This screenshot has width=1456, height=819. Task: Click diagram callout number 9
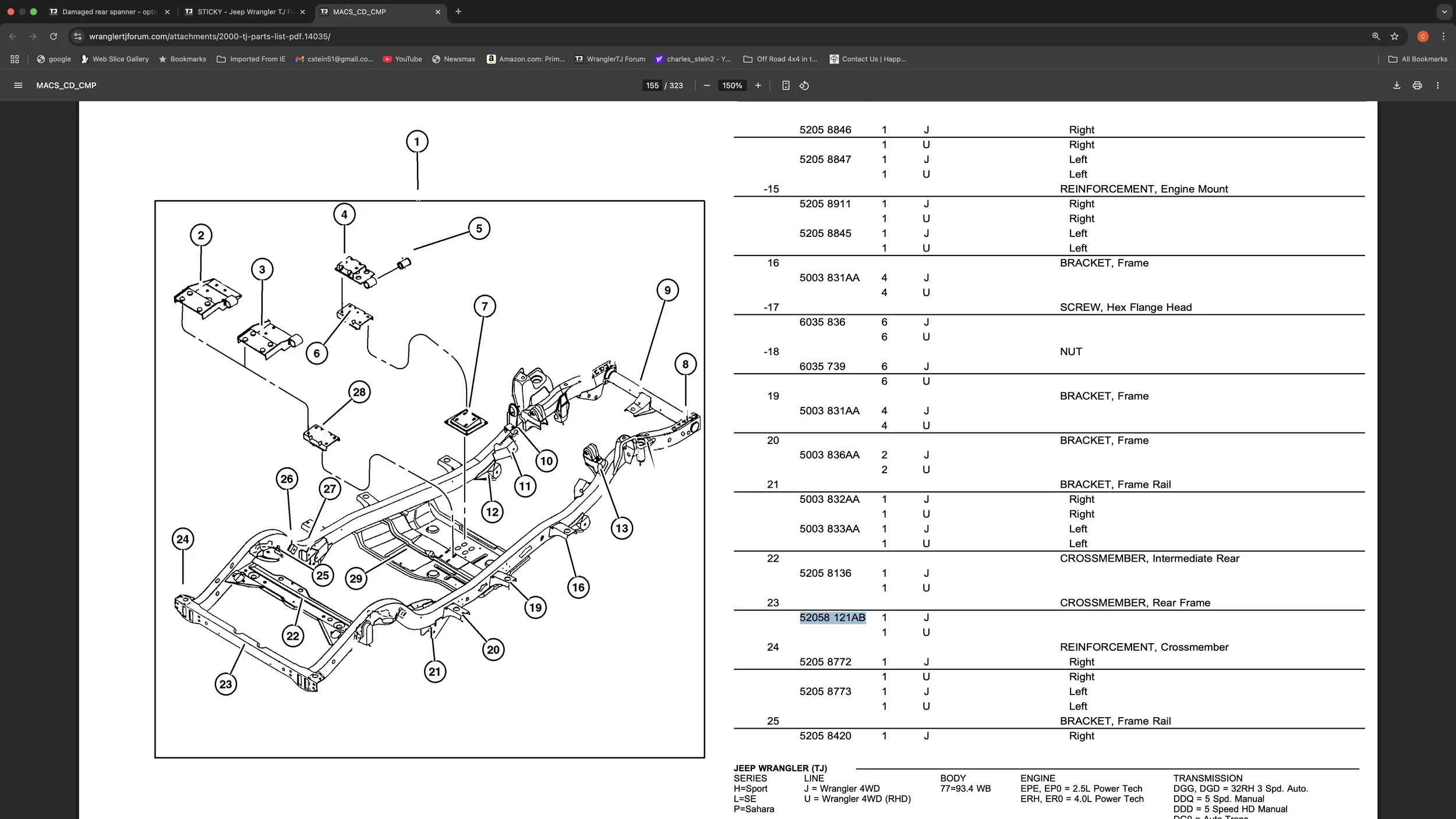(667, 290)
